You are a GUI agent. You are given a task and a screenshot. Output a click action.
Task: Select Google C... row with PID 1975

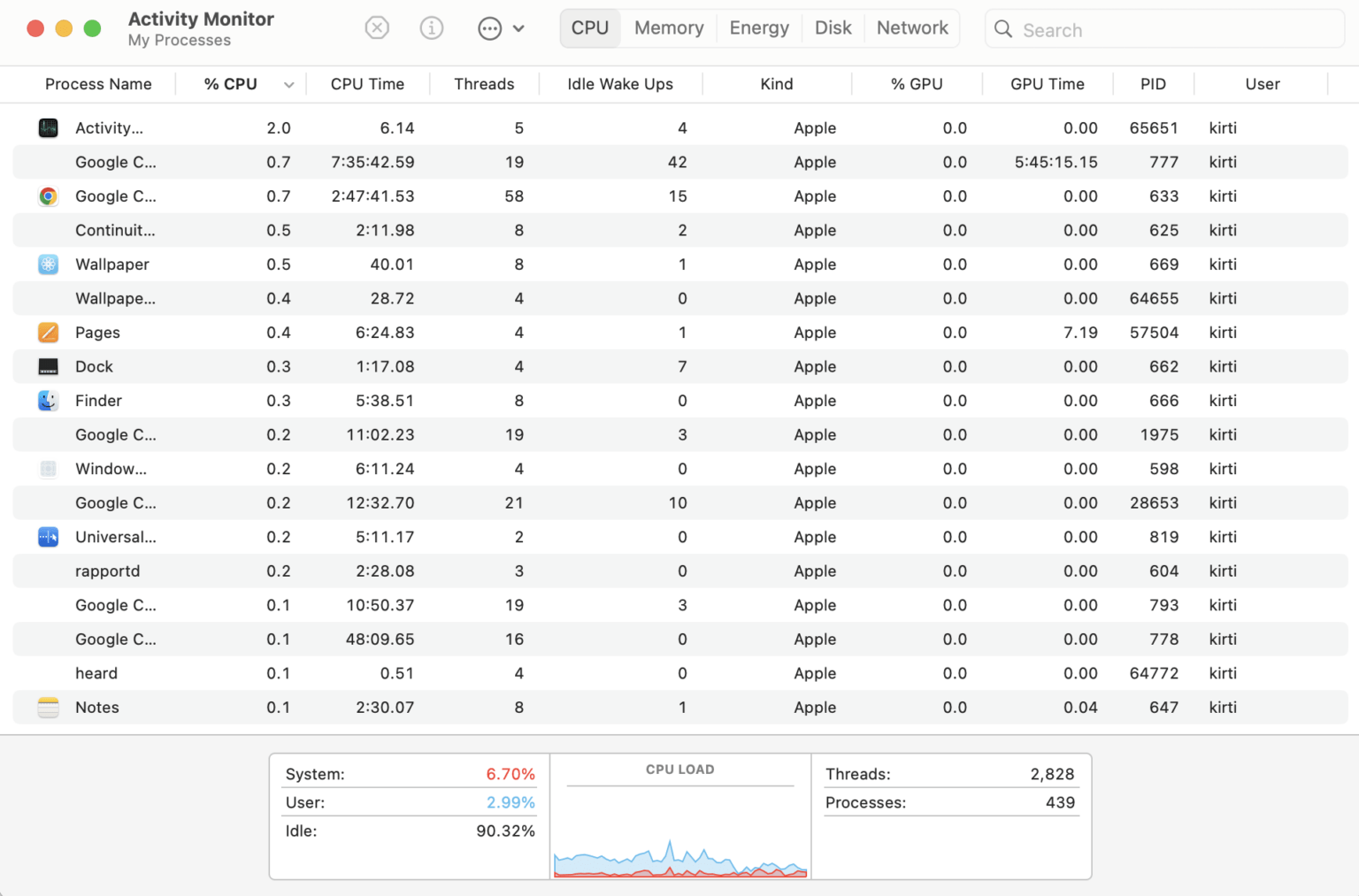(679, 434)
